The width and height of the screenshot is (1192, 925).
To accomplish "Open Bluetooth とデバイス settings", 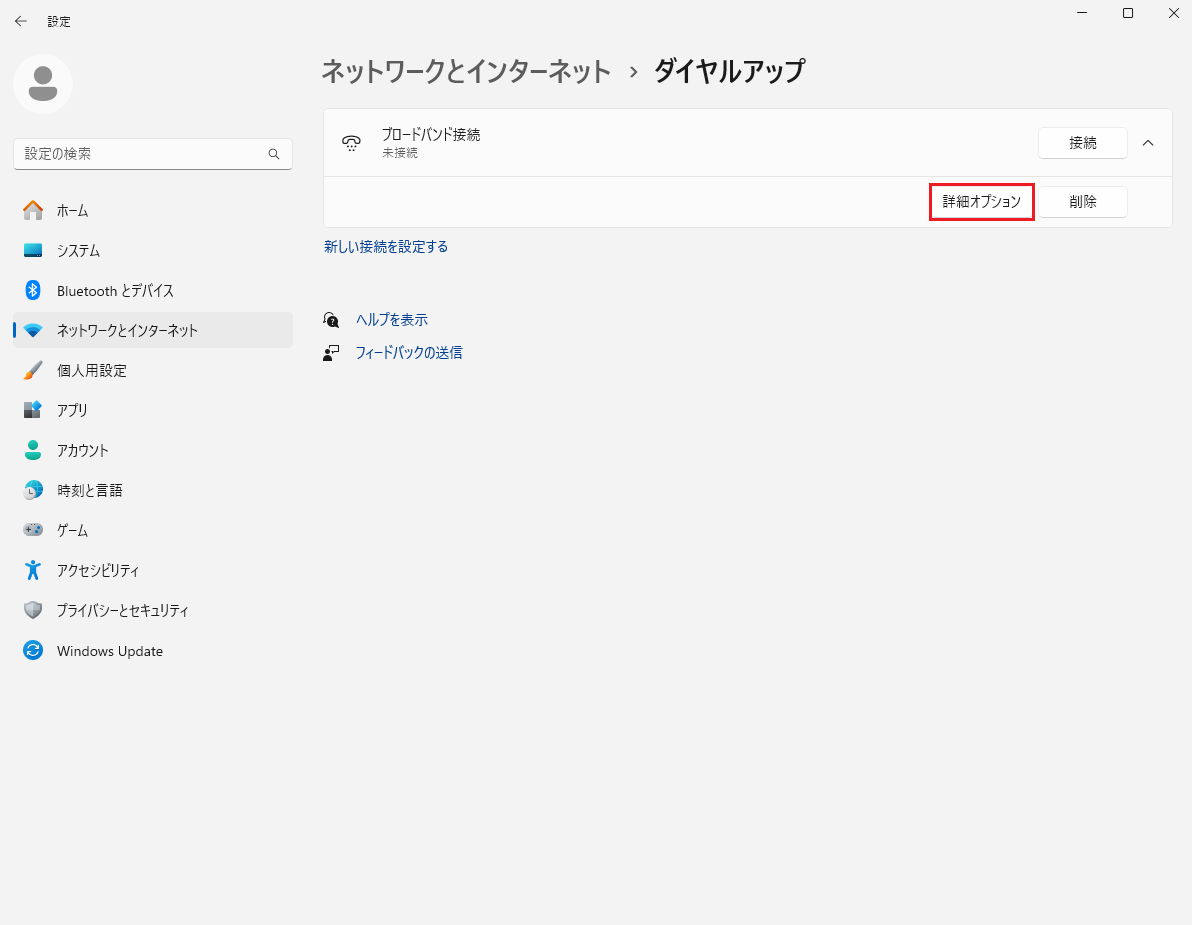I will pos(115,290).
